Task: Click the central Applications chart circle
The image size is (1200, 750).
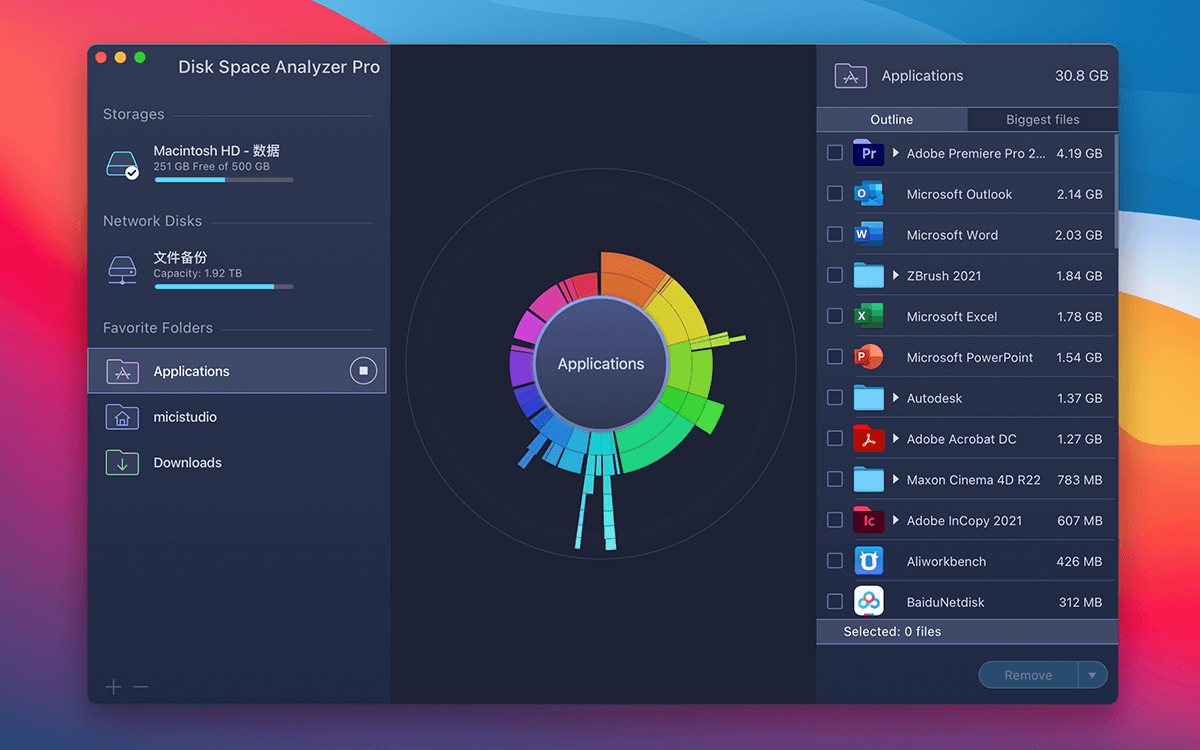Action: (x=601, y=364)
